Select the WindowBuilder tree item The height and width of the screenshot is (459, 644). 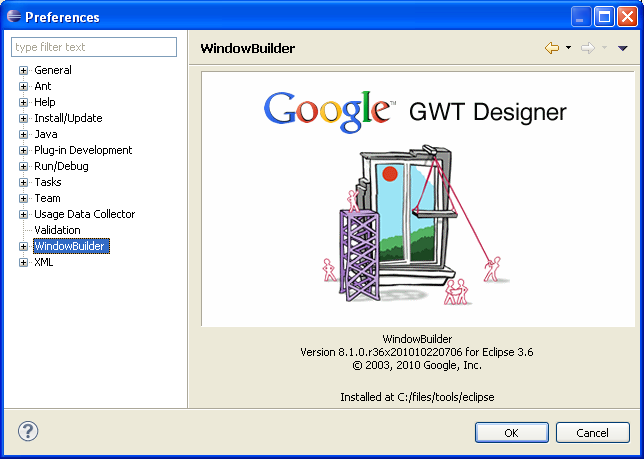[x=71, y=246]
